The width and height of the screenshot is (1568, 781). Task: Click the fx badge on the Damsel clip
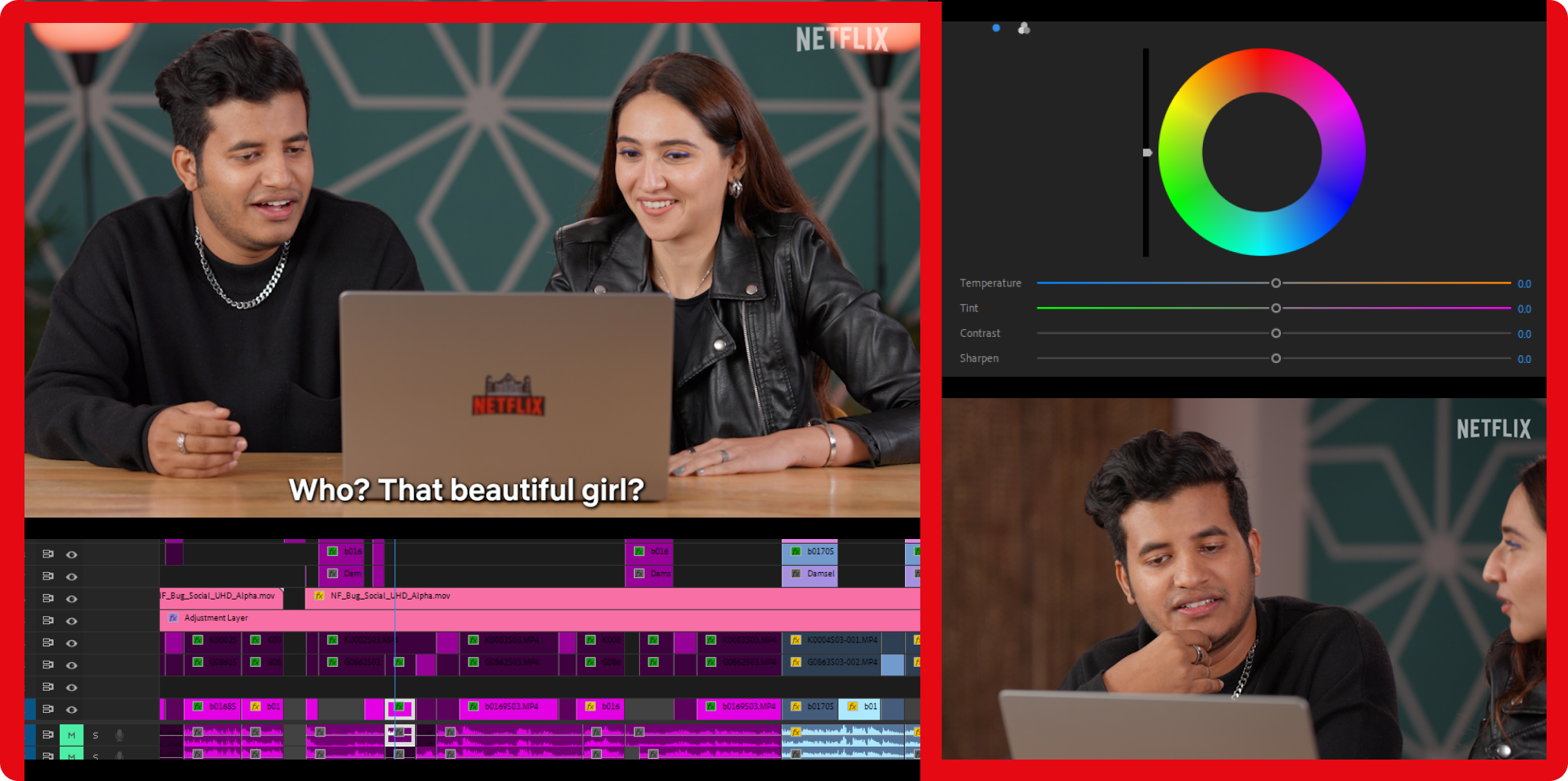[x=795, y=573]
